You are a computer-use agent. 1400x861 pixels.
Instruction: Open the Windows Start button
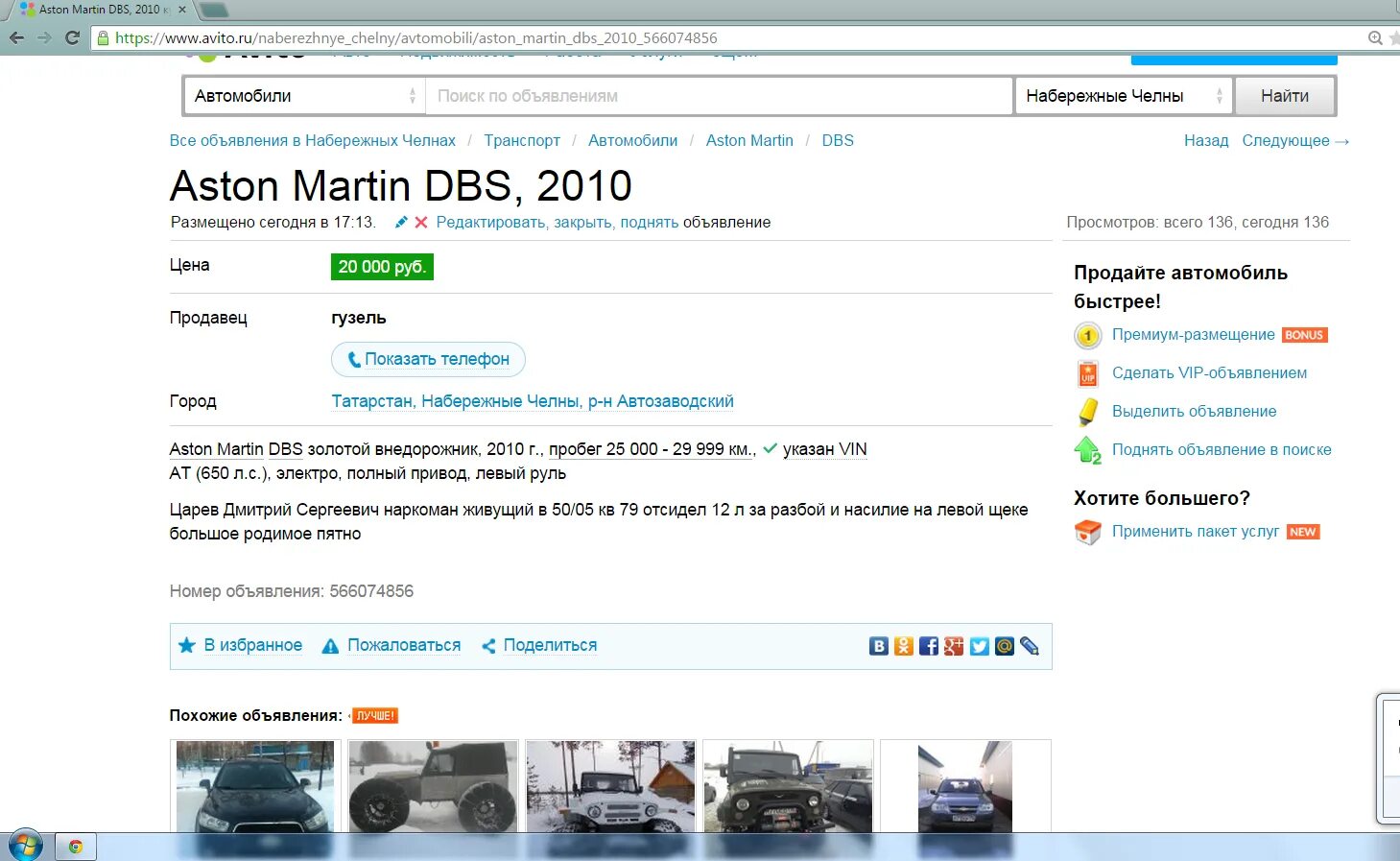pyautogui.click(x=25, y=847)
